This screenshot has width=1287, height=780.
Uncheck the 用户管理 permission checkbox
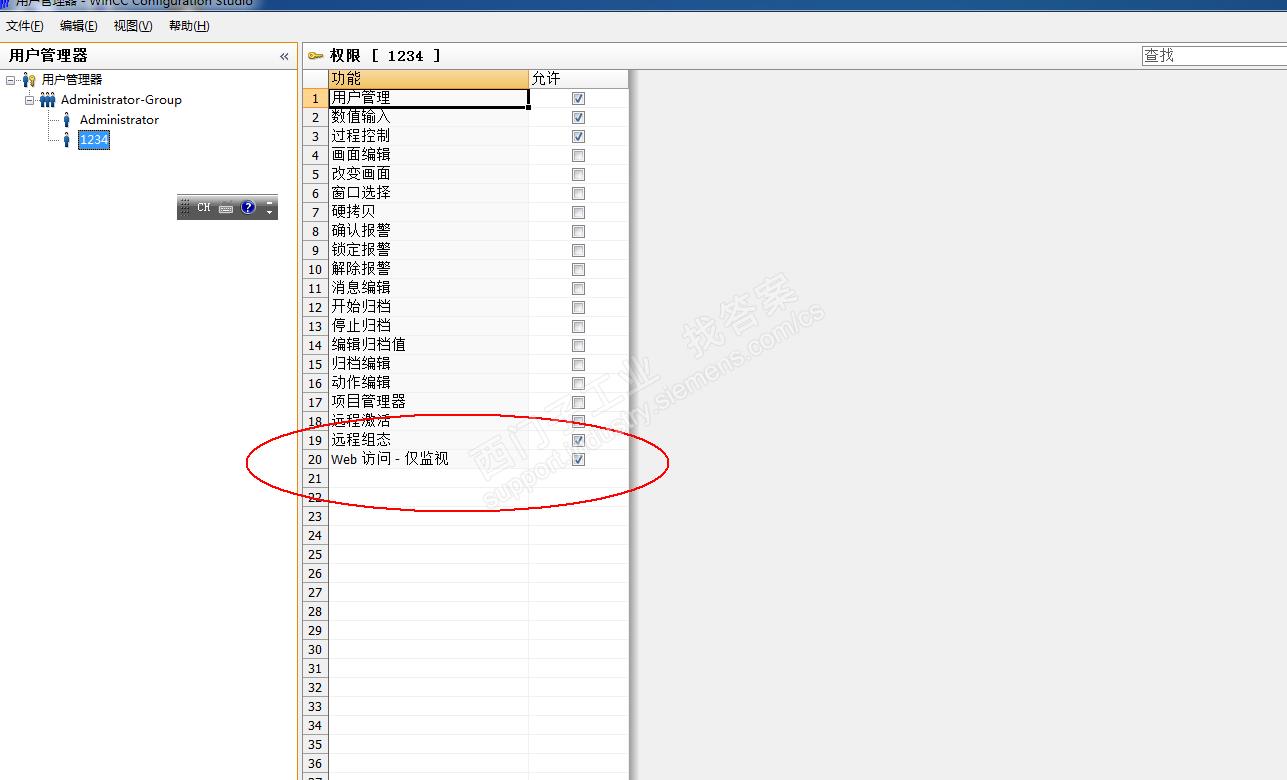coord(578,98)
